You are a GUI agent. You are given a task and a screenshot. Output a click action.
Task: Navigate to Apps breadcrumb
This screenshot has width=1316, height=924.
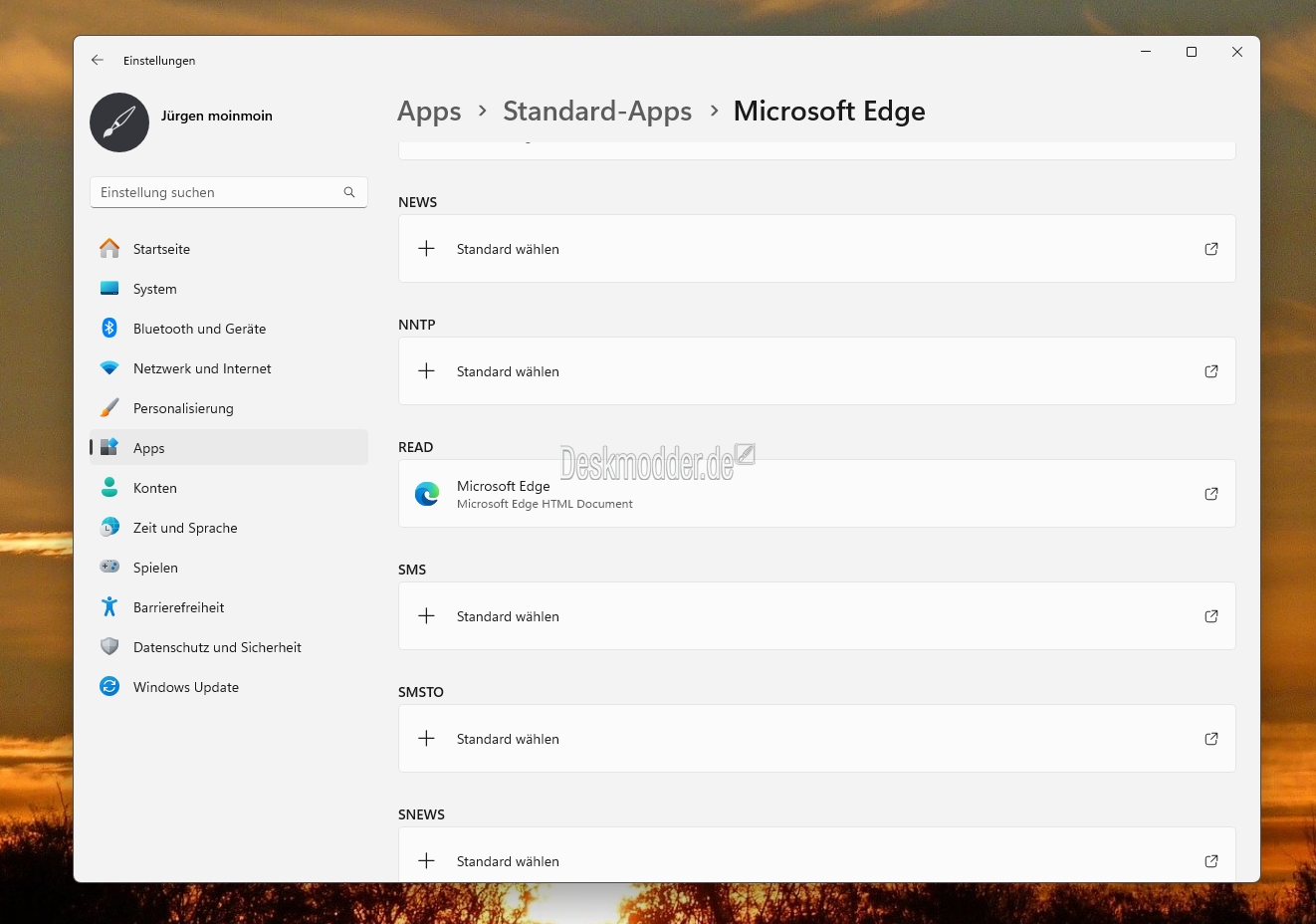(429, 112)
